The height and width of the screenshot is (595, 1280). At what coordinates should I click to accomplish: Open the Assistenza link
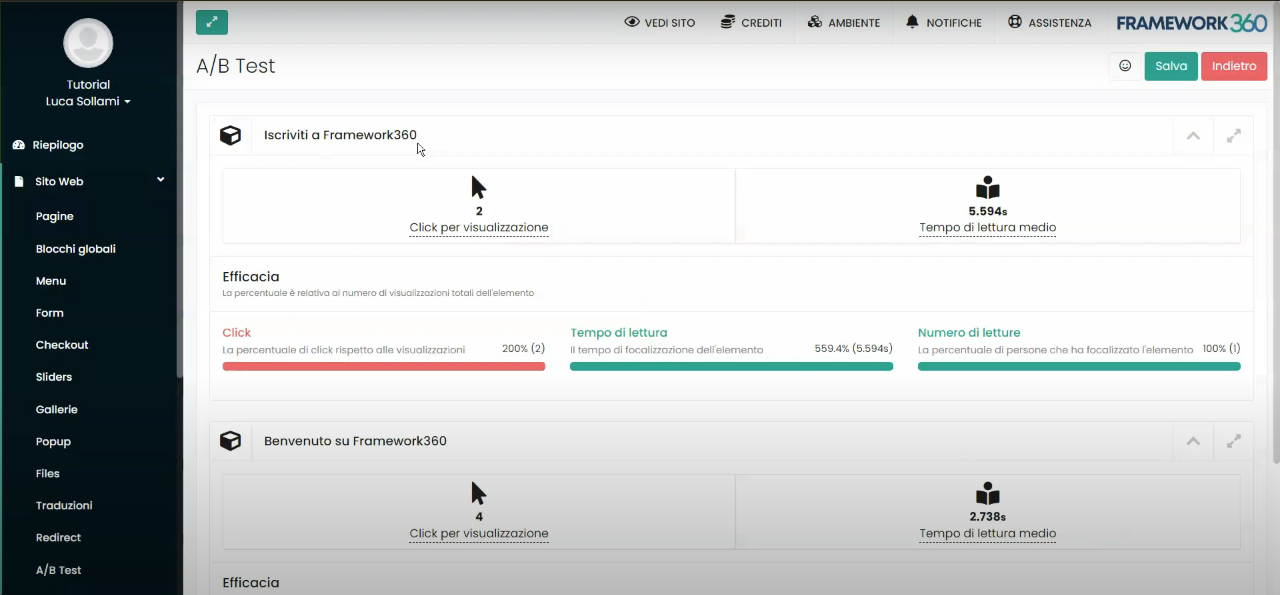coord(1050,22)
